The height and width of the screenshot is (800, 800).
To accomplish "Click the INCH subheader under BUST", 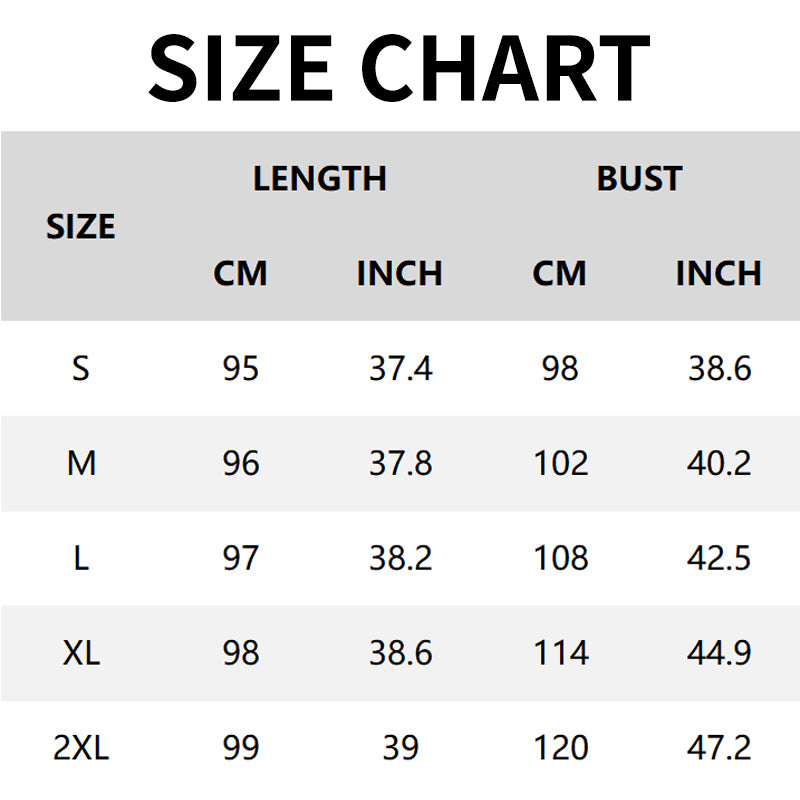I will [x=718, y=273].
